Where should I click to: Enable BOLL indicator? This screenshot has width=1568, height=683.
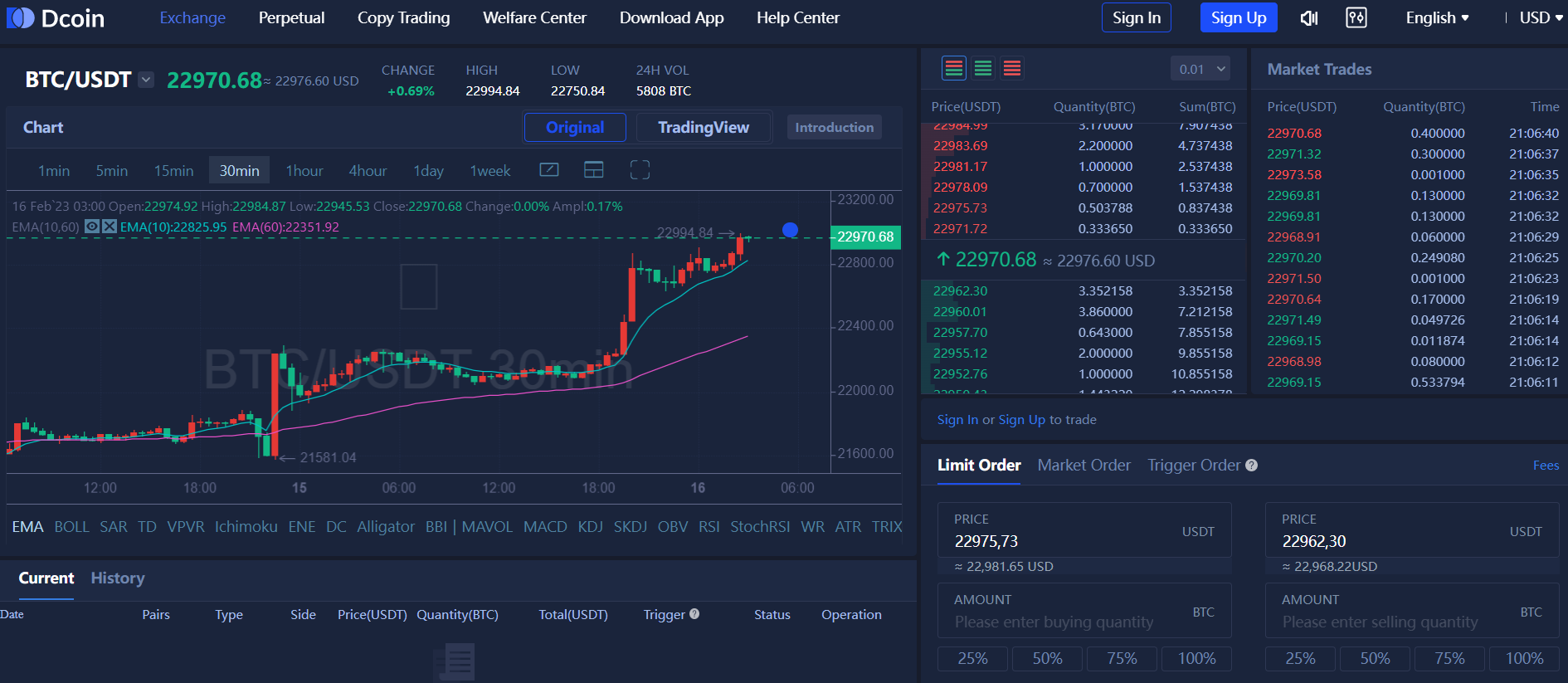coord(71,527)
